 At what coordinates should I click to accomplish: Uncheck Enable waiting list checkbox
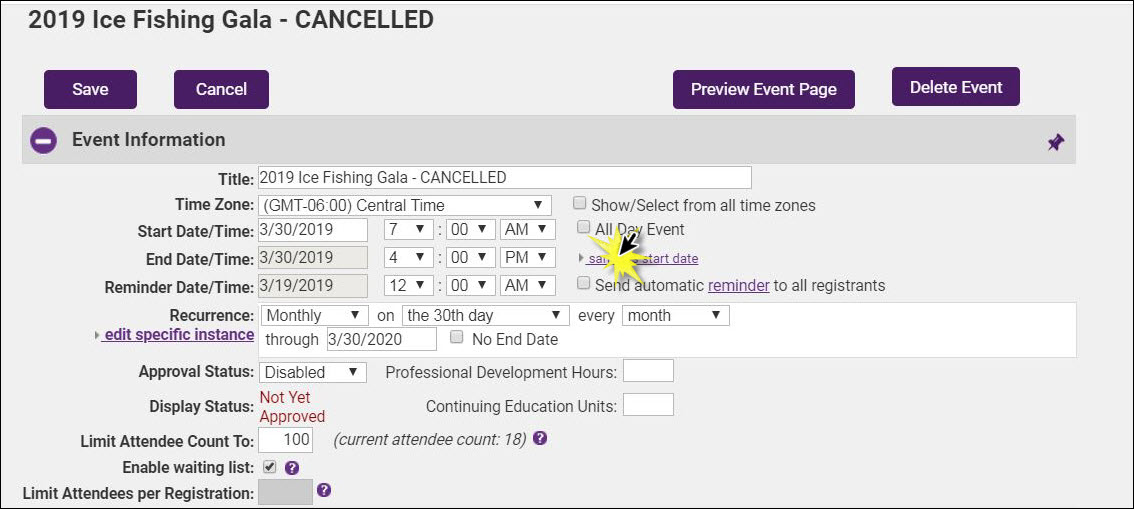(x=269, y=467)
